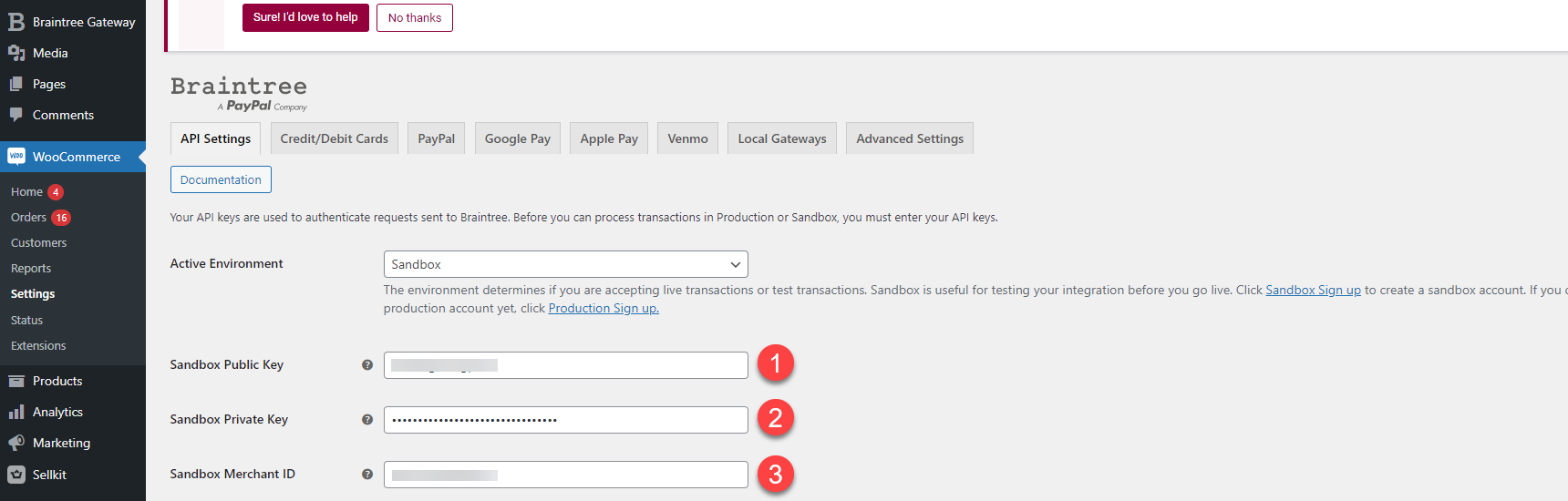Click the Products sidebar icon
The width and height of the screenshot is (1568, 501).
tap(16, 381)
